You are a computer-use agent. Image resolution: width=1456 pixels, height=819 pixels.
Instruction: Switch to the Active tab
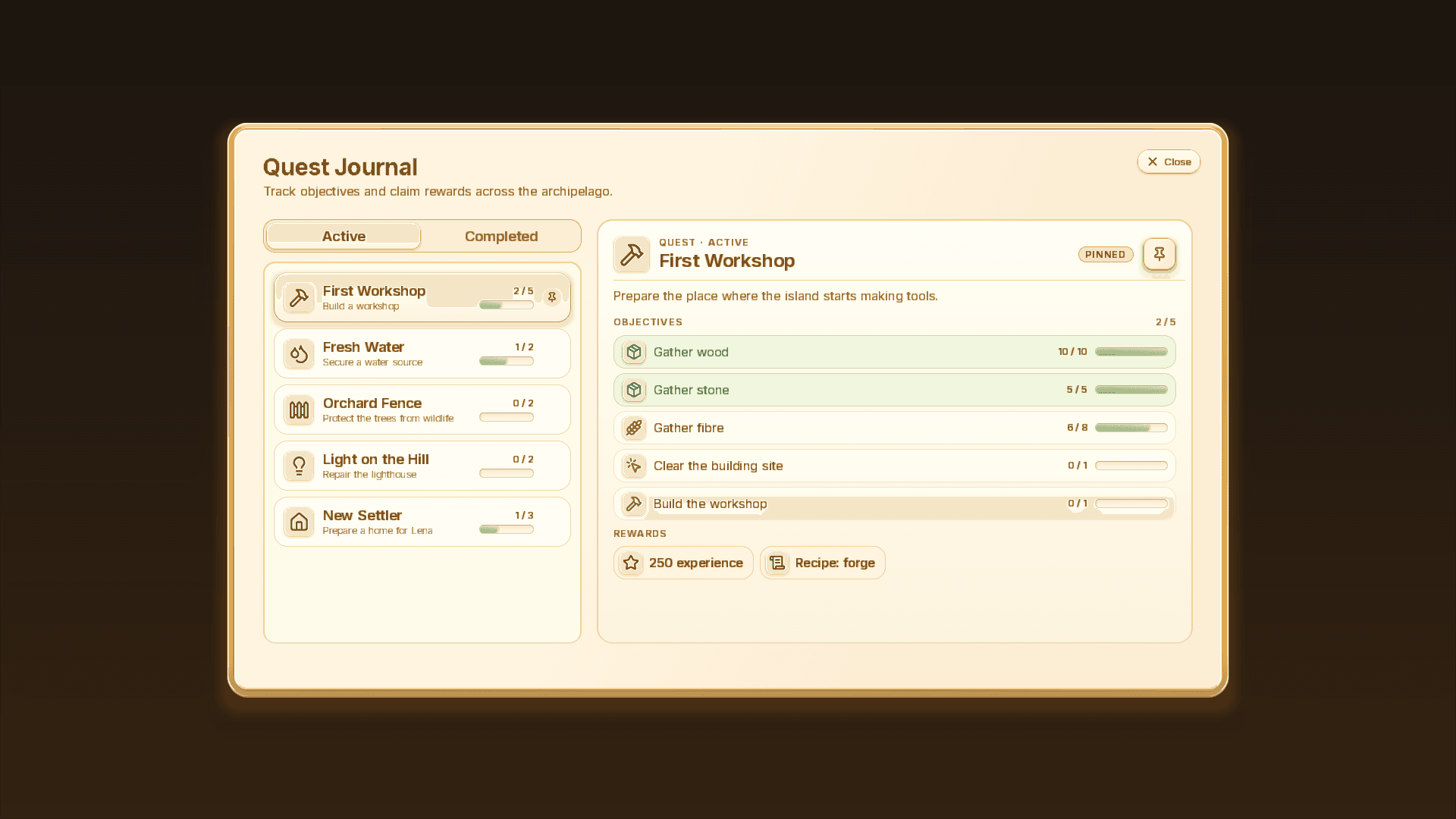tap(344, 236)
